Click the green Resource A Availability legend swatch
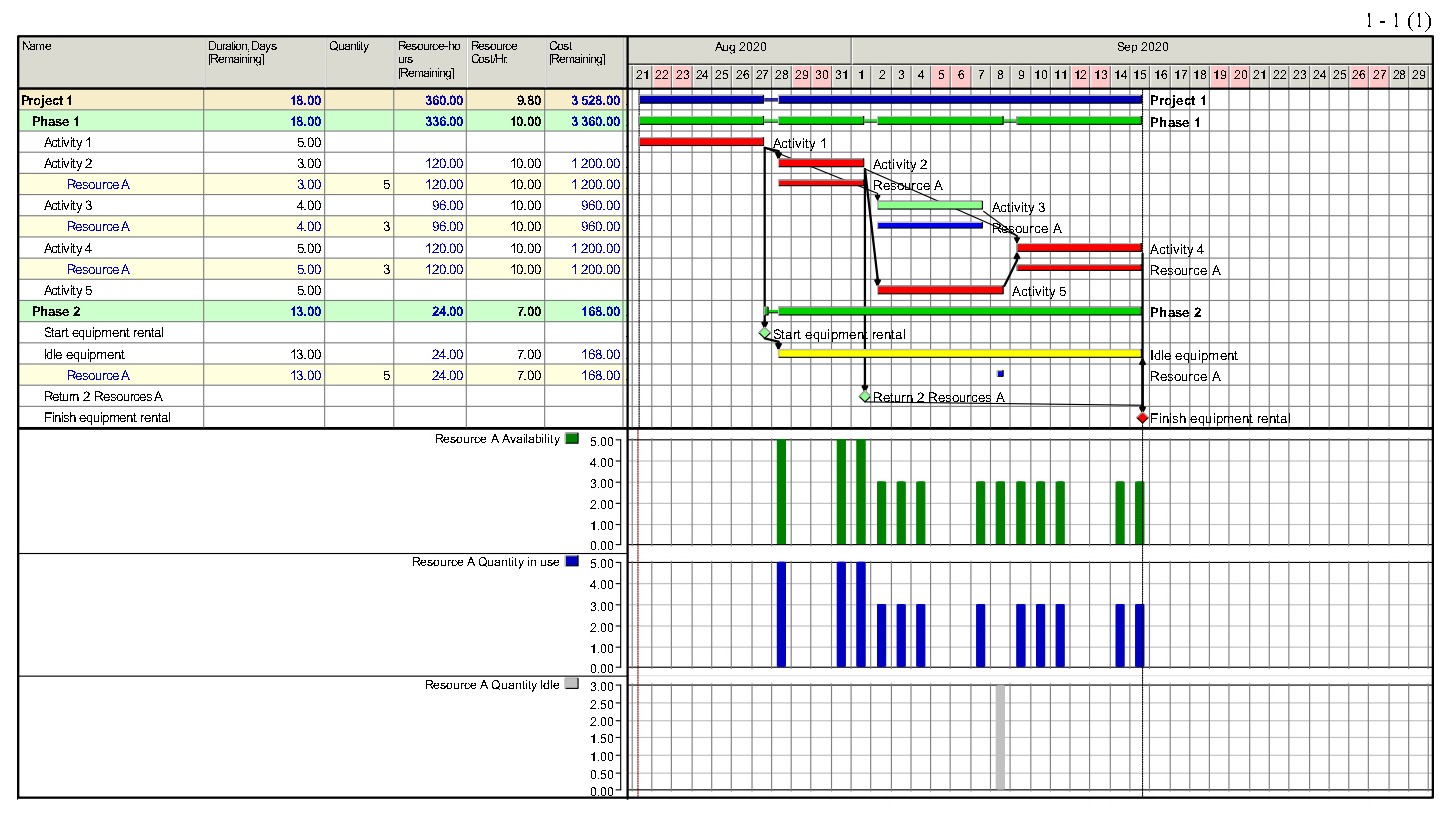This screenshot has height=813, width=1455. point(572,438)
